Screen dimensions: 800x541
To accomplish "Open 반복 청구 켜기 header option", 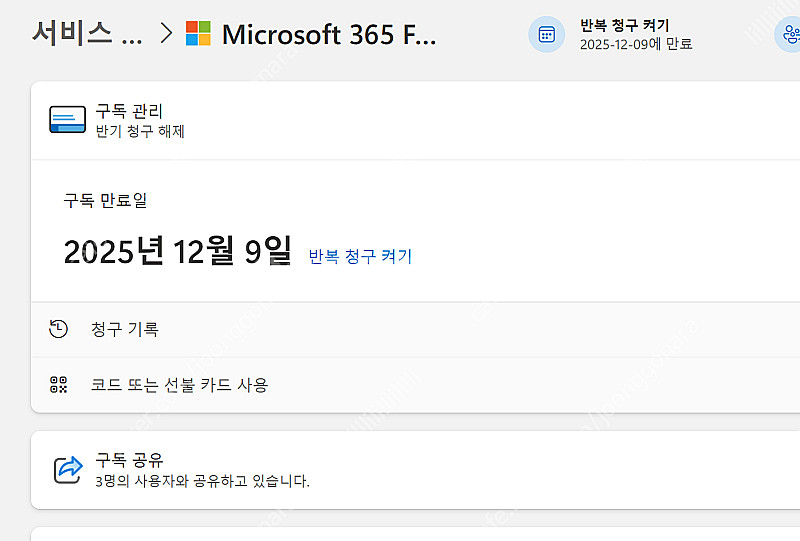I will (x=624, y=25).
